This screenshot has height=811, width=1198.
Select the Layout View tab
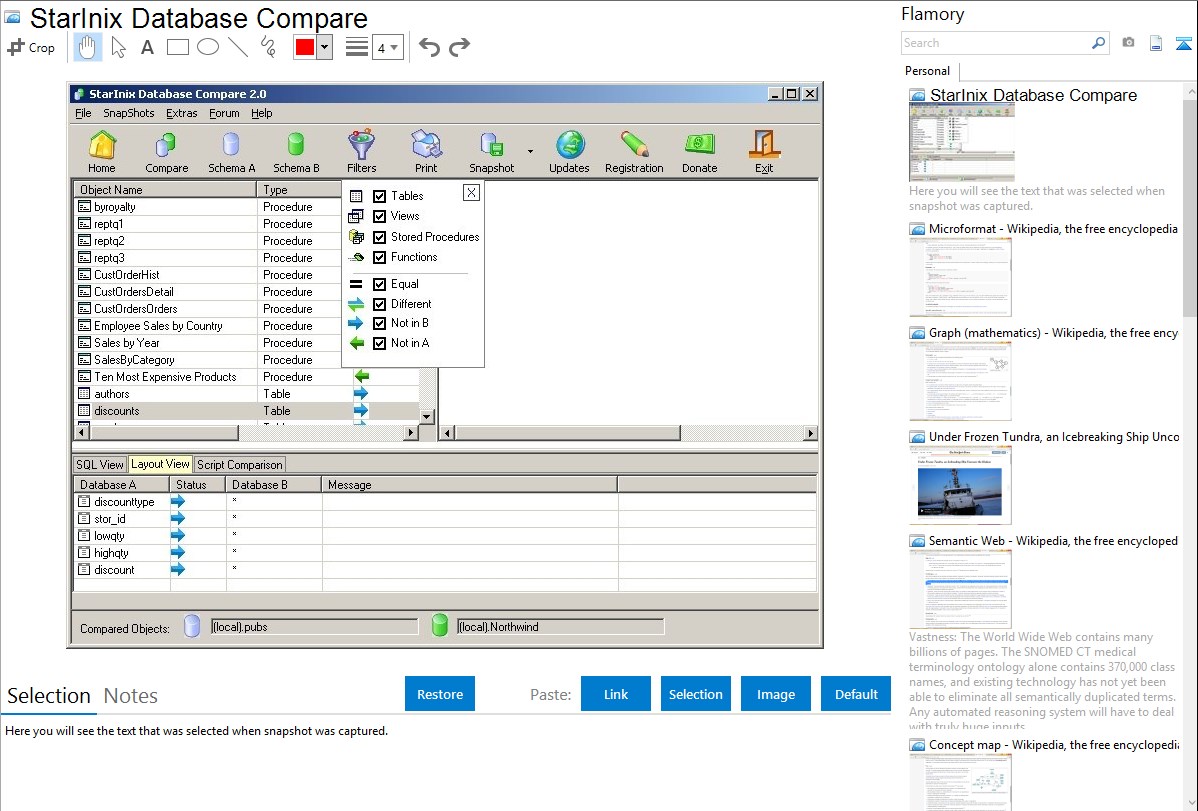click(x=160, y=464)
